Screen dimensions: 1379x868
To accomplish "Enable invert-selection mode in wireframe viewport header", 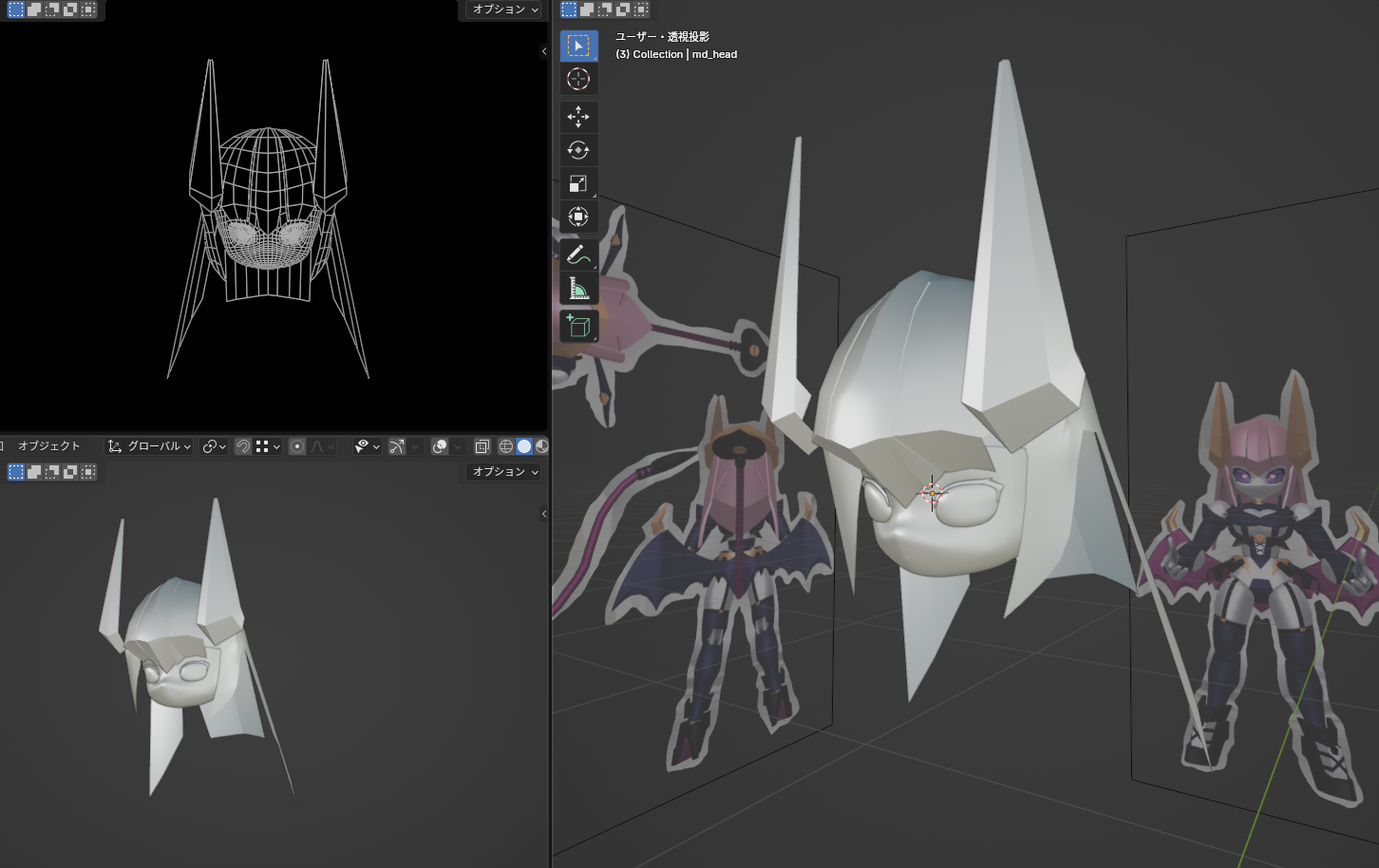I will click(70, 9).
